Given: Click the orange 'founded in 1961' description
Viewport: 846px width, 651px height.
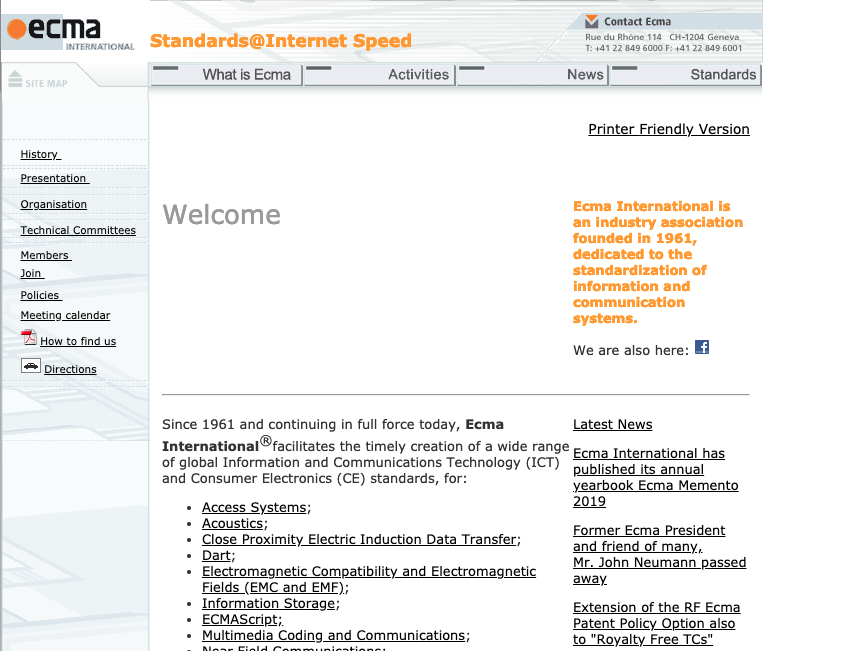Looking at the screenshot, I should [658, 262].
